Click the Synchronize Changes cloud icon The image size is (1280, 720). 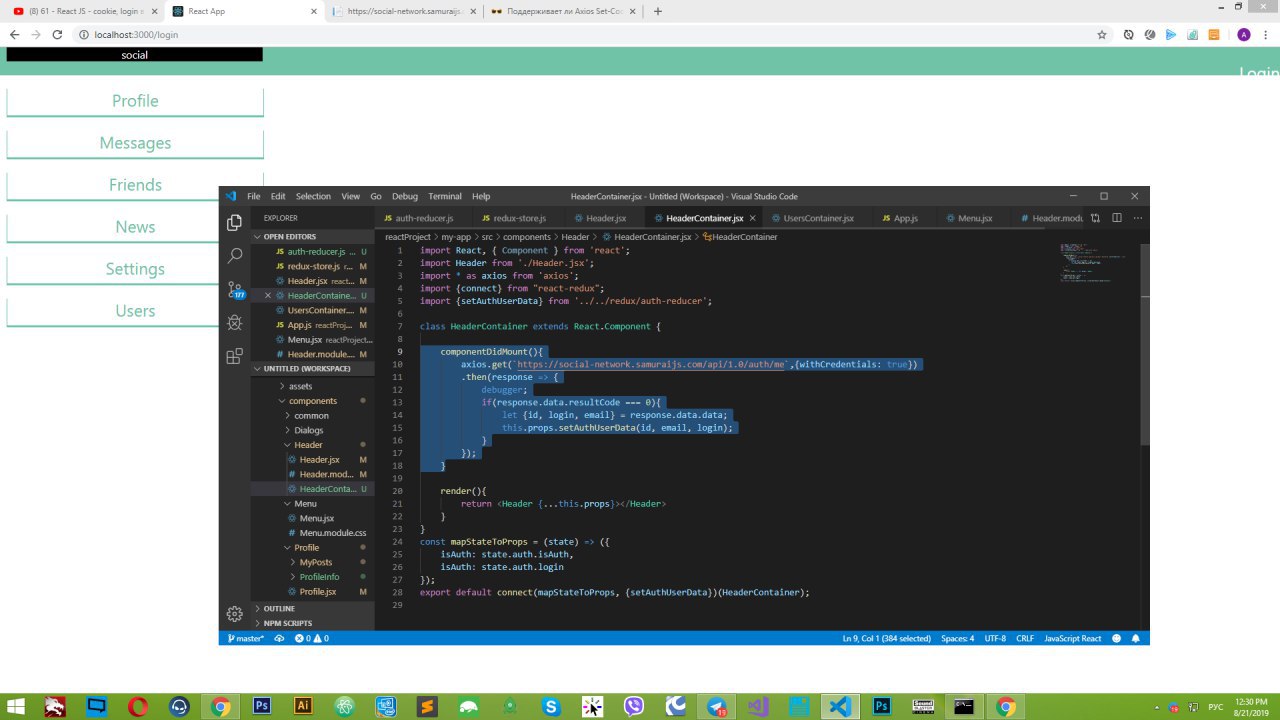point(279,638)
